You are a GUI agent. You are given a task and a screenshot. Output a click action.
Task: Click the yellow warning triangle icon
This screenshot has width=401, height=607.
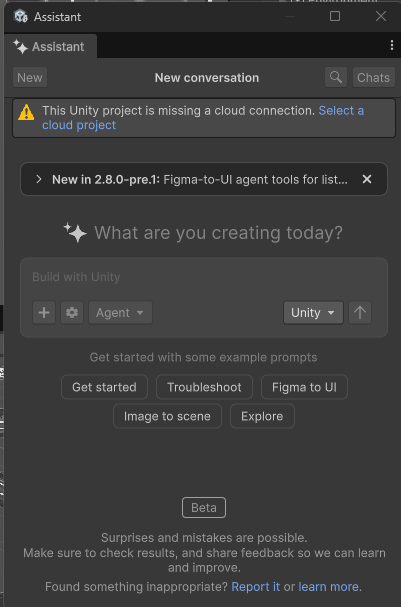tap(26, 112)
